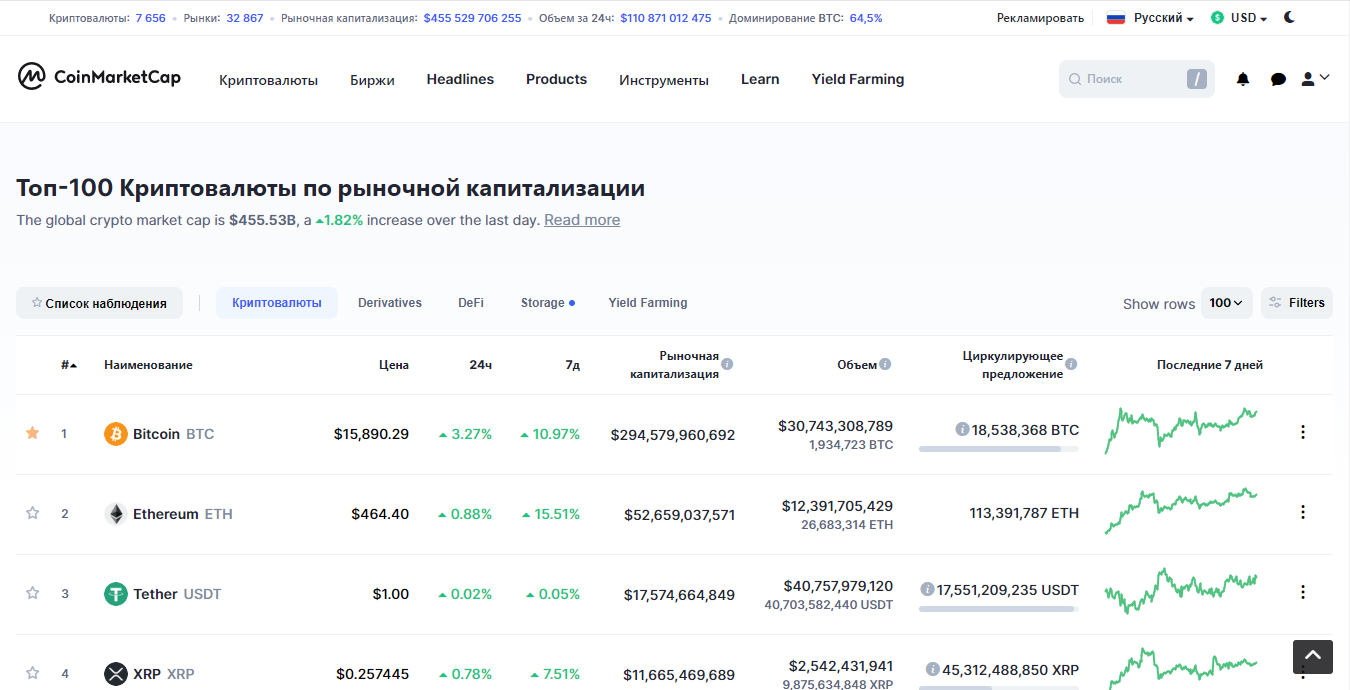Click info icon beside Bitcoin supply

[x=962, y=429]
